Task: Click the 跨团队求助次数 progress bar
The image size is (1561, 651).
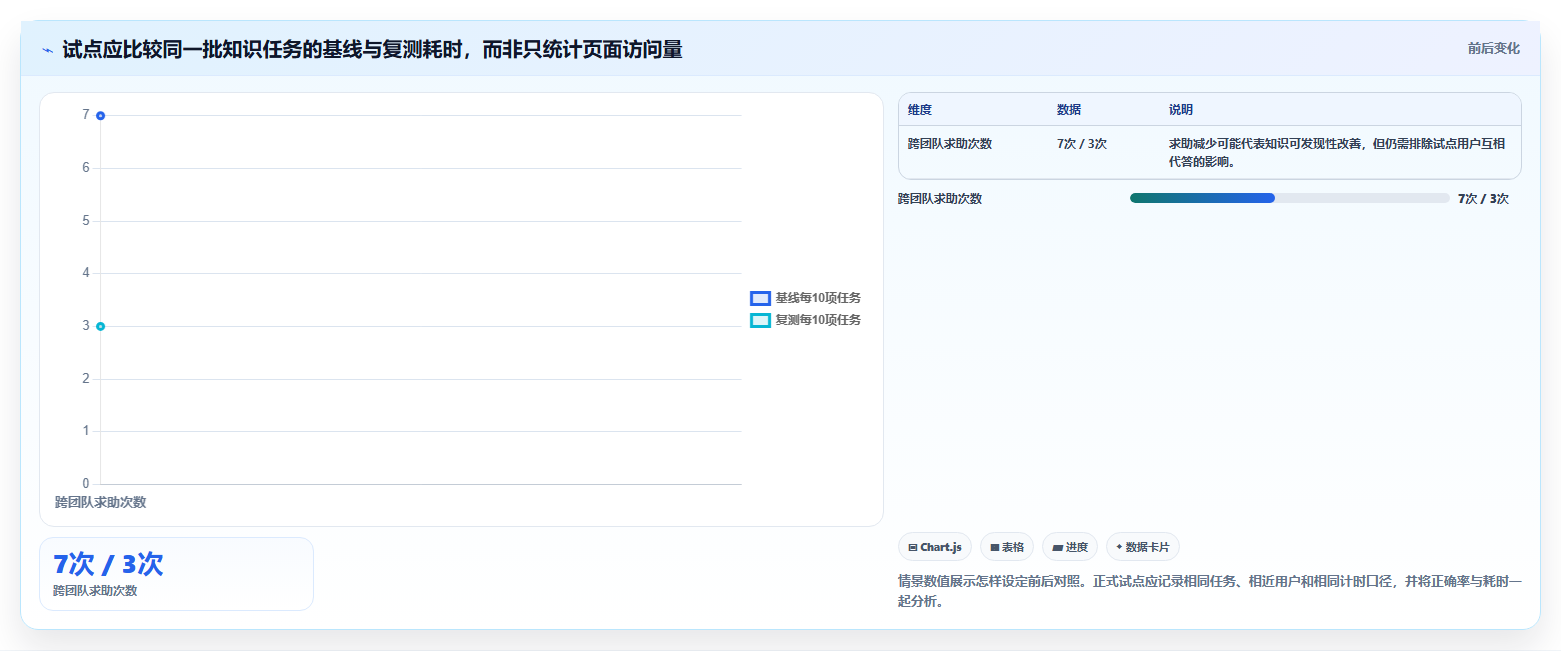Action: click(x=1289, y=198)
